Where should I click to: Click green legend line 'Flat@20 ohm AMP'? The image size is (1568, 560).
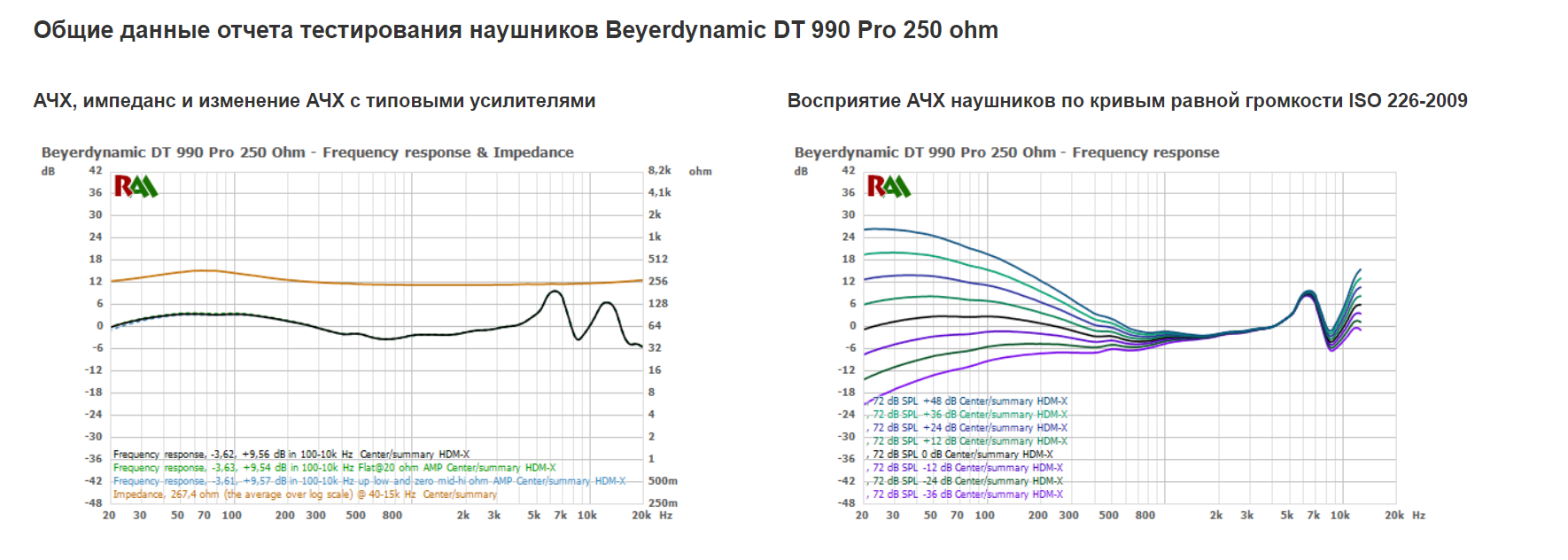(335, 468)
